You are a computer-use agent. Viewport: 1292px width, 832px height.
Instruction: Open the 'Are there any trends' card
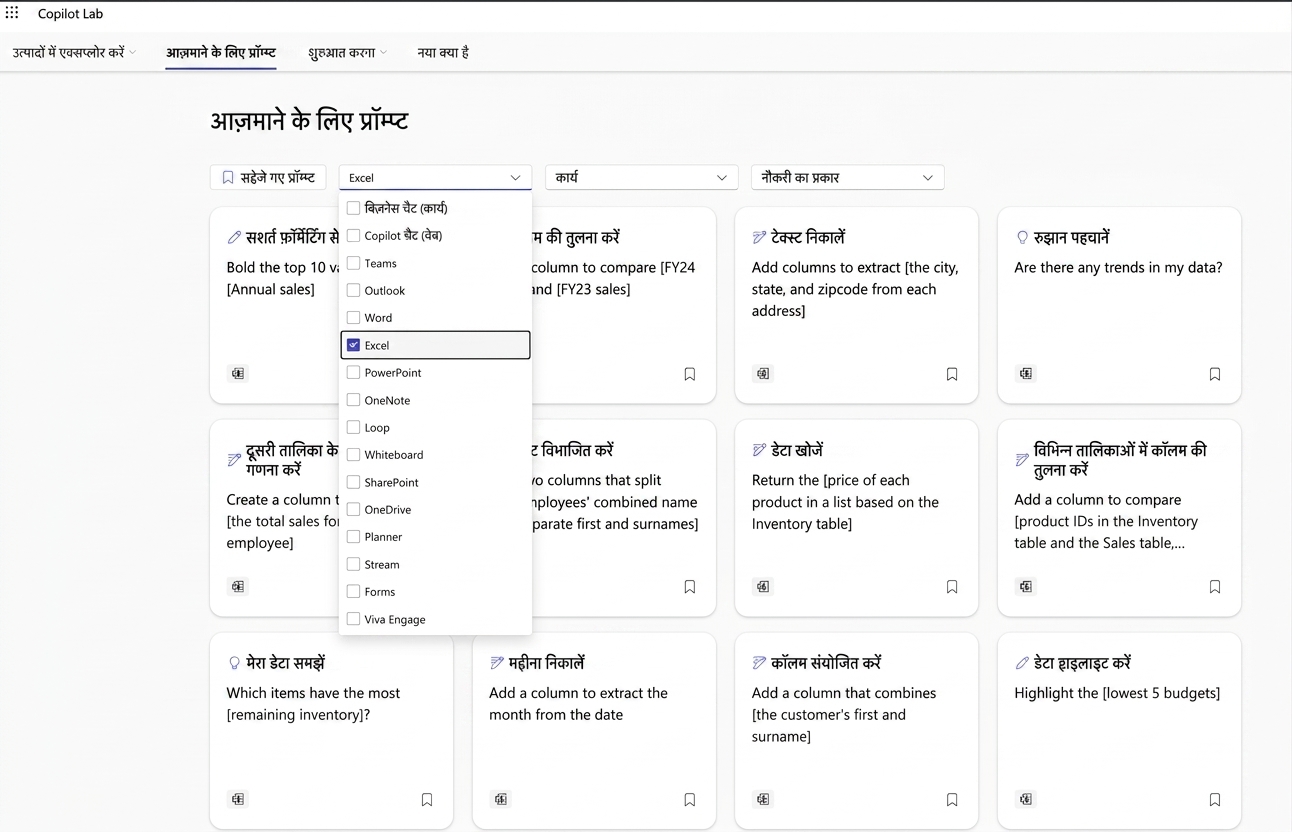(1119, 305)
